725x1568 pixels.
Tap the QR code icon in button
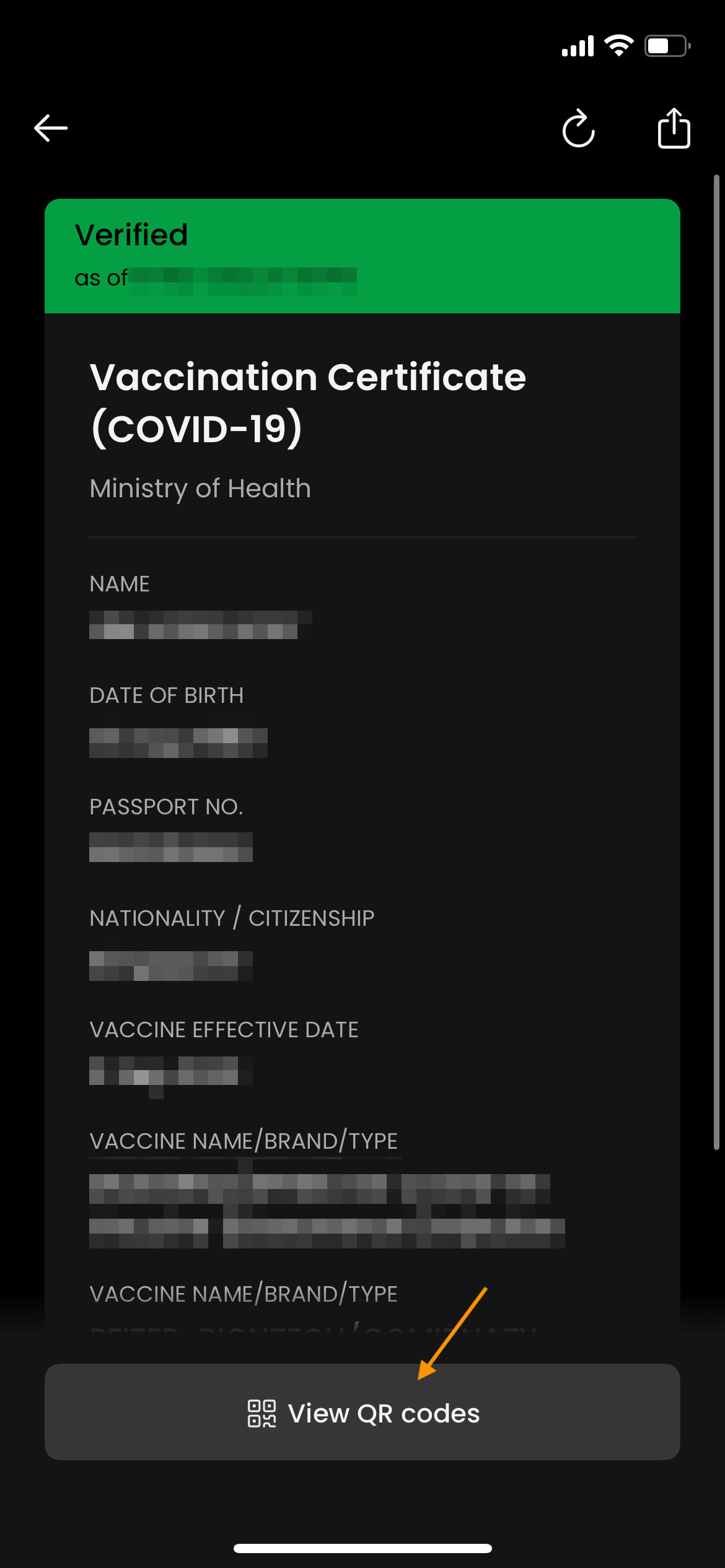261,1413
